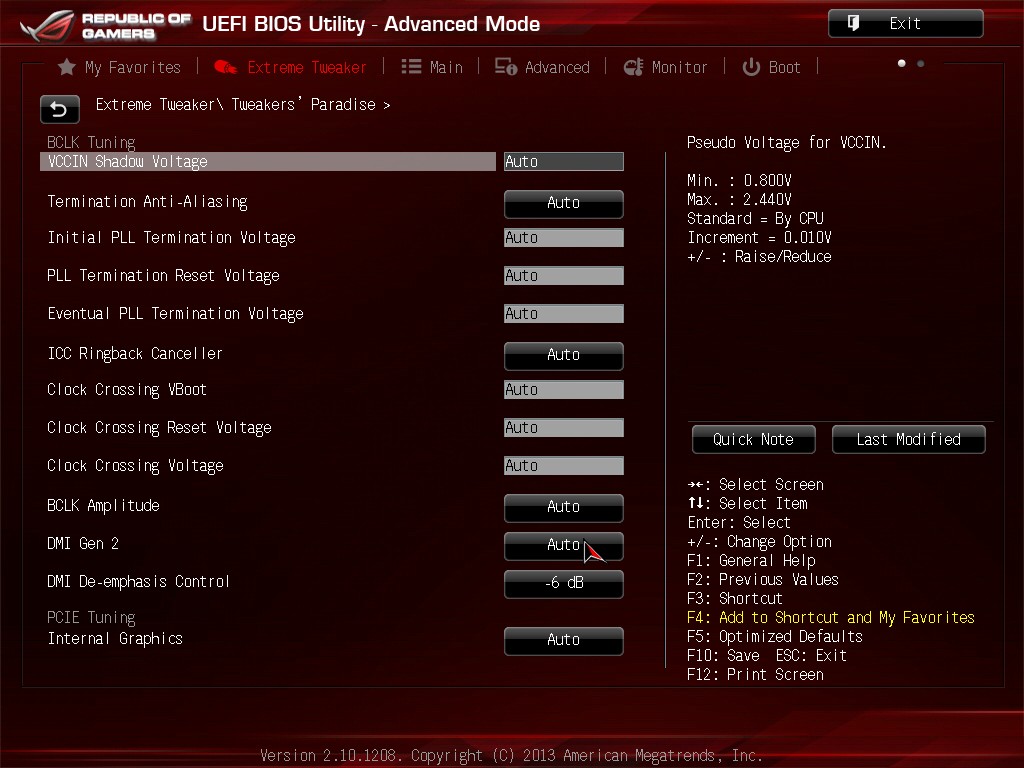Image resolution: width=1024 pixels, height=768 pixels.
Task: Click the F2: Previous Values hint
Action: (763, 580)
